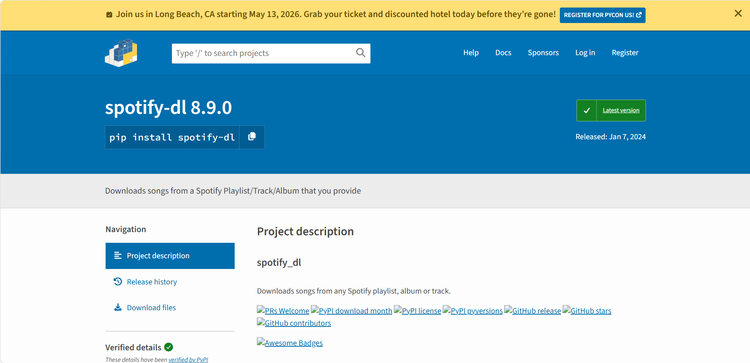Screen dimensions: 750x363
Task: Open the Docs link in header
Action: pos(503,53)
